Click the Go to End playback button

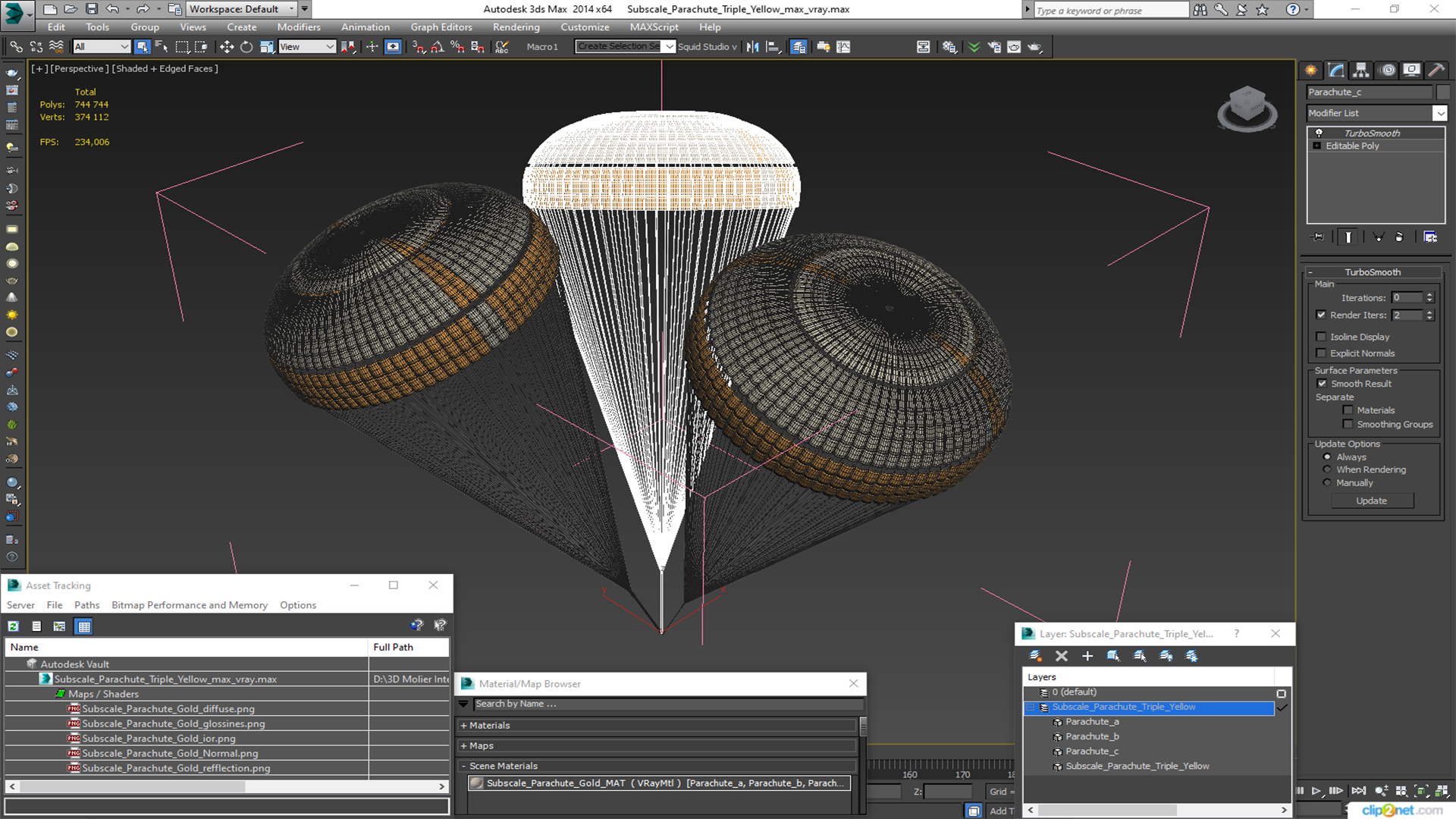1358,791
